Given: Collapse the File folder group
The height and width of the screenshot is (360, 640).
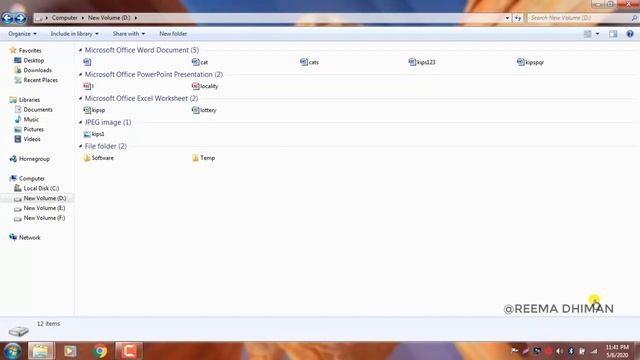Looking at the screenshot, I should (x=80, y=146).
